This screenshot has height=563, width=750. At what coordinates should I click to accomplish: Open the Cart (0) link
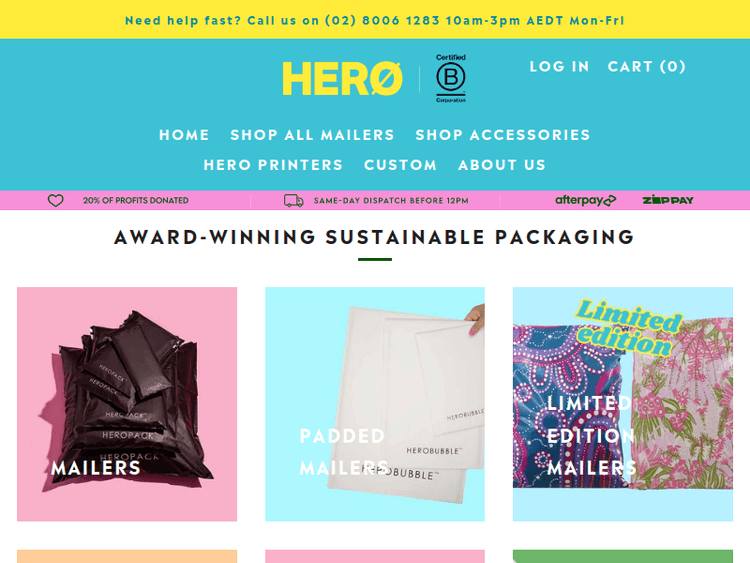click(x=647, y=66)
